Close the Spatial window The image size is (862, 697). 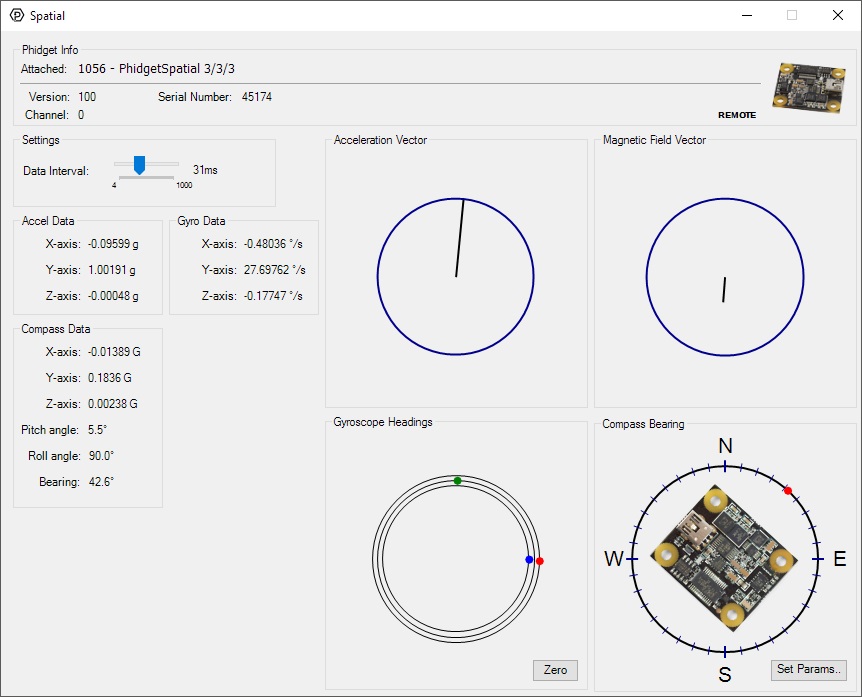[x=838, y=15]
